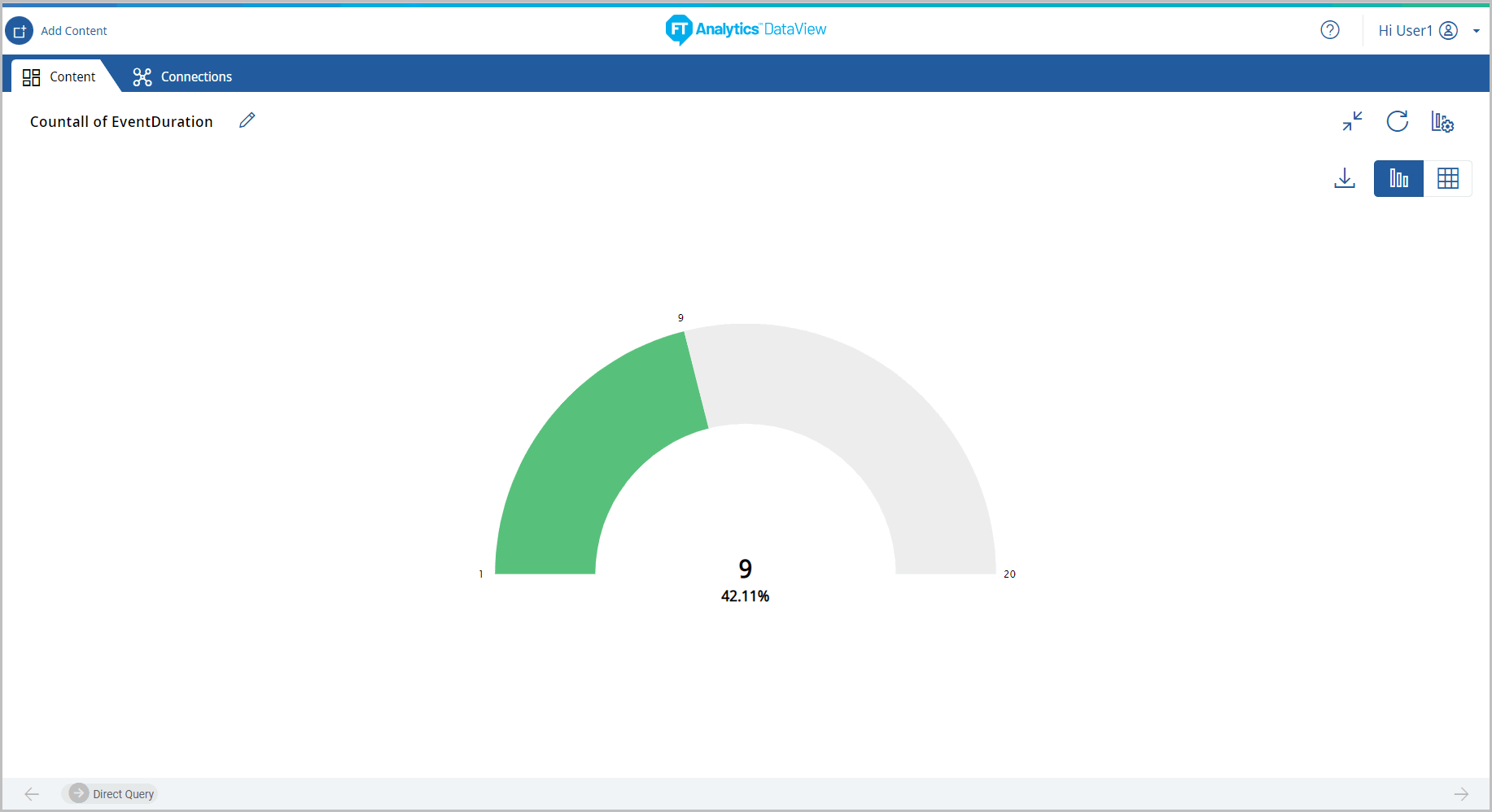Click the pencil icon to rename title
Screen dimensions: 1492x812
[x=247, y=120]
